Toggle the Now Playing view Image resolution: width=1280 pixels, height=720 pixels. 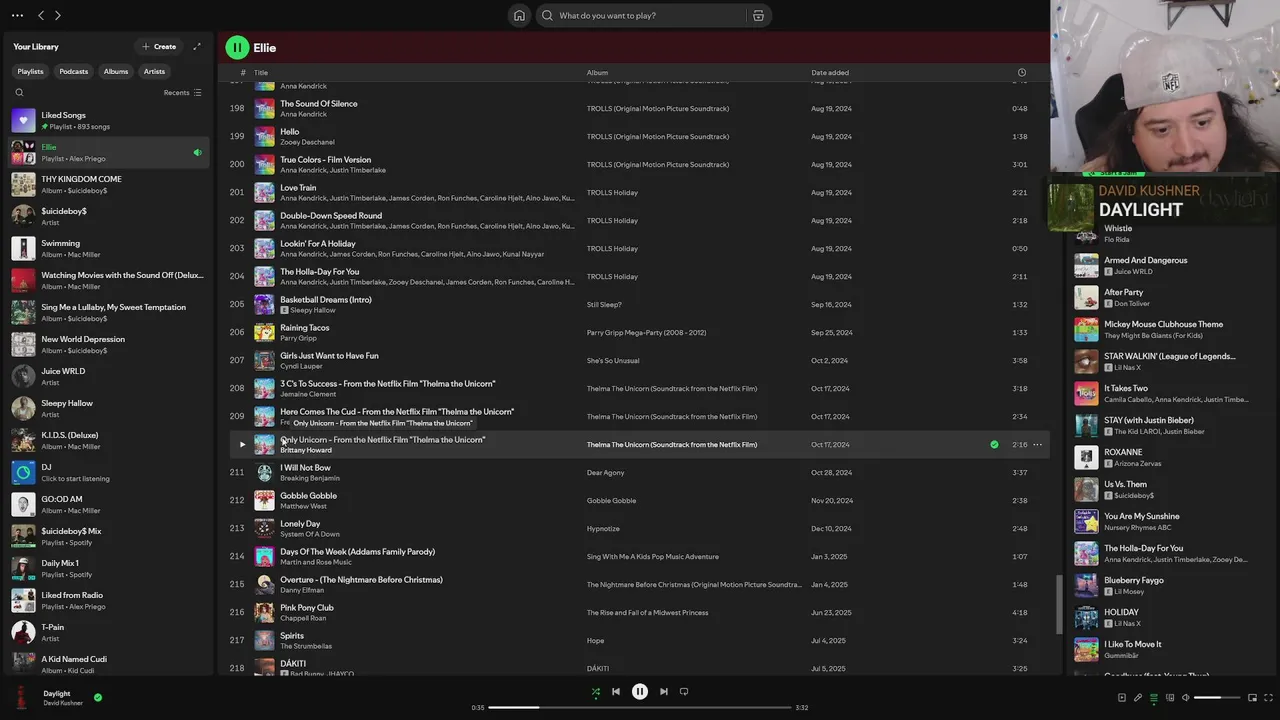coord(1122,697)
